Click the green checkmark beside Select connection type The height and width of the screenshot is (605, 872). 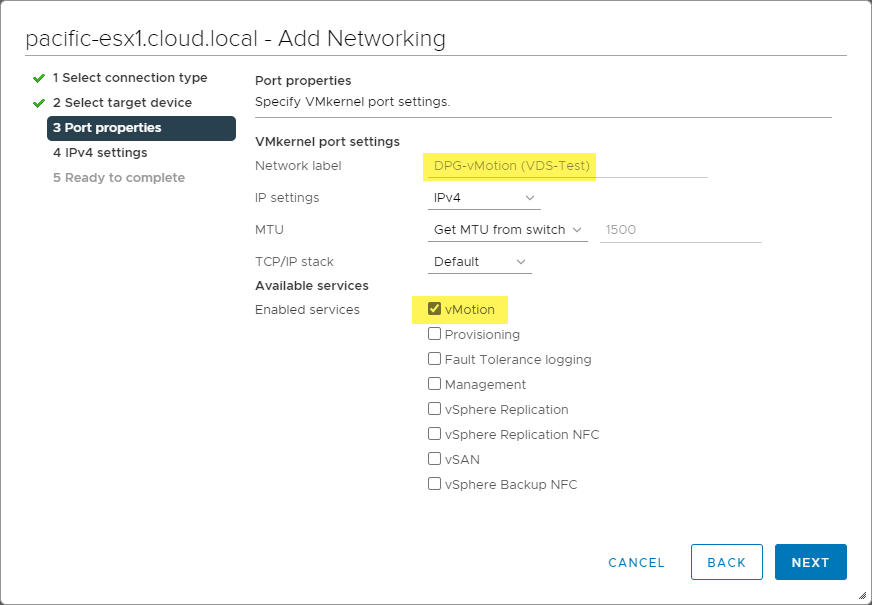point(38,78)
